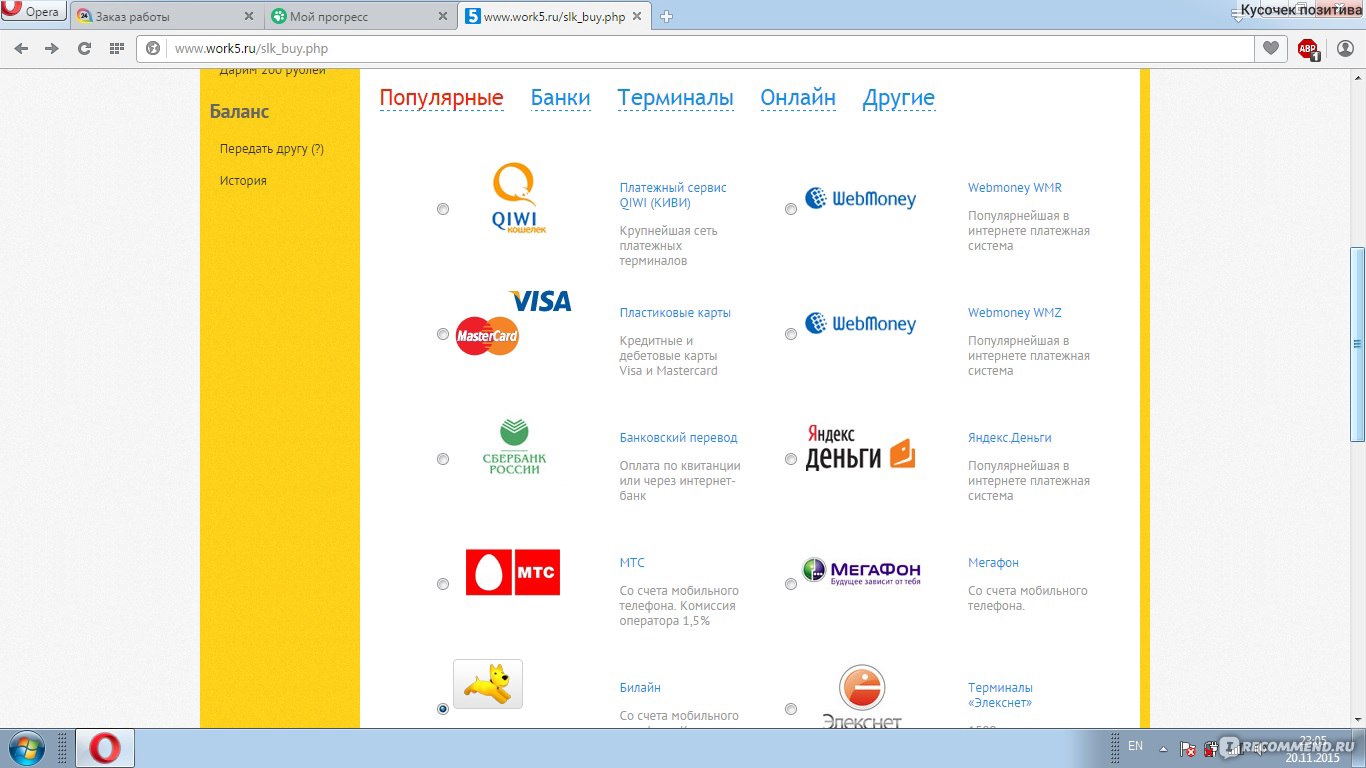This screenshot has height=768, width=1366.
Task: Select the Билайн radio button
Action: coord(443,709)
